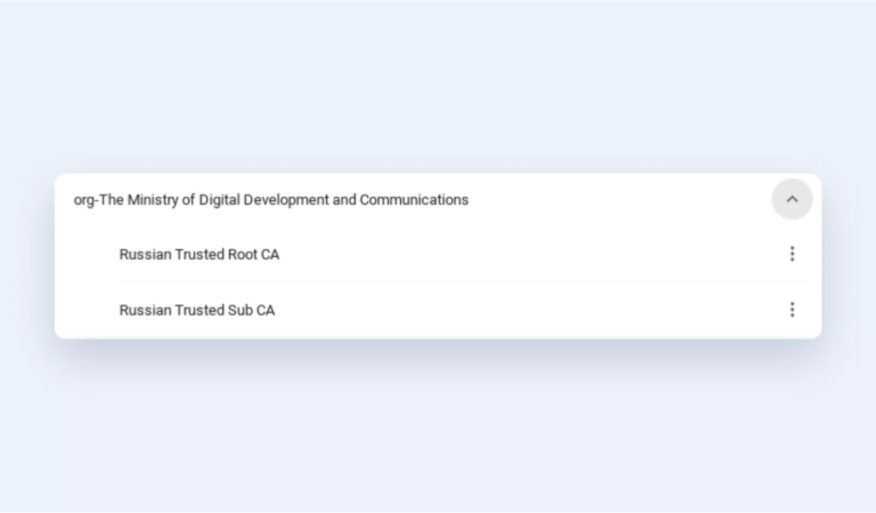The height and width of the screenshot is (513, 876).
Task: Collapse the Ministry of Digital Development group
Action: (792, 200)
